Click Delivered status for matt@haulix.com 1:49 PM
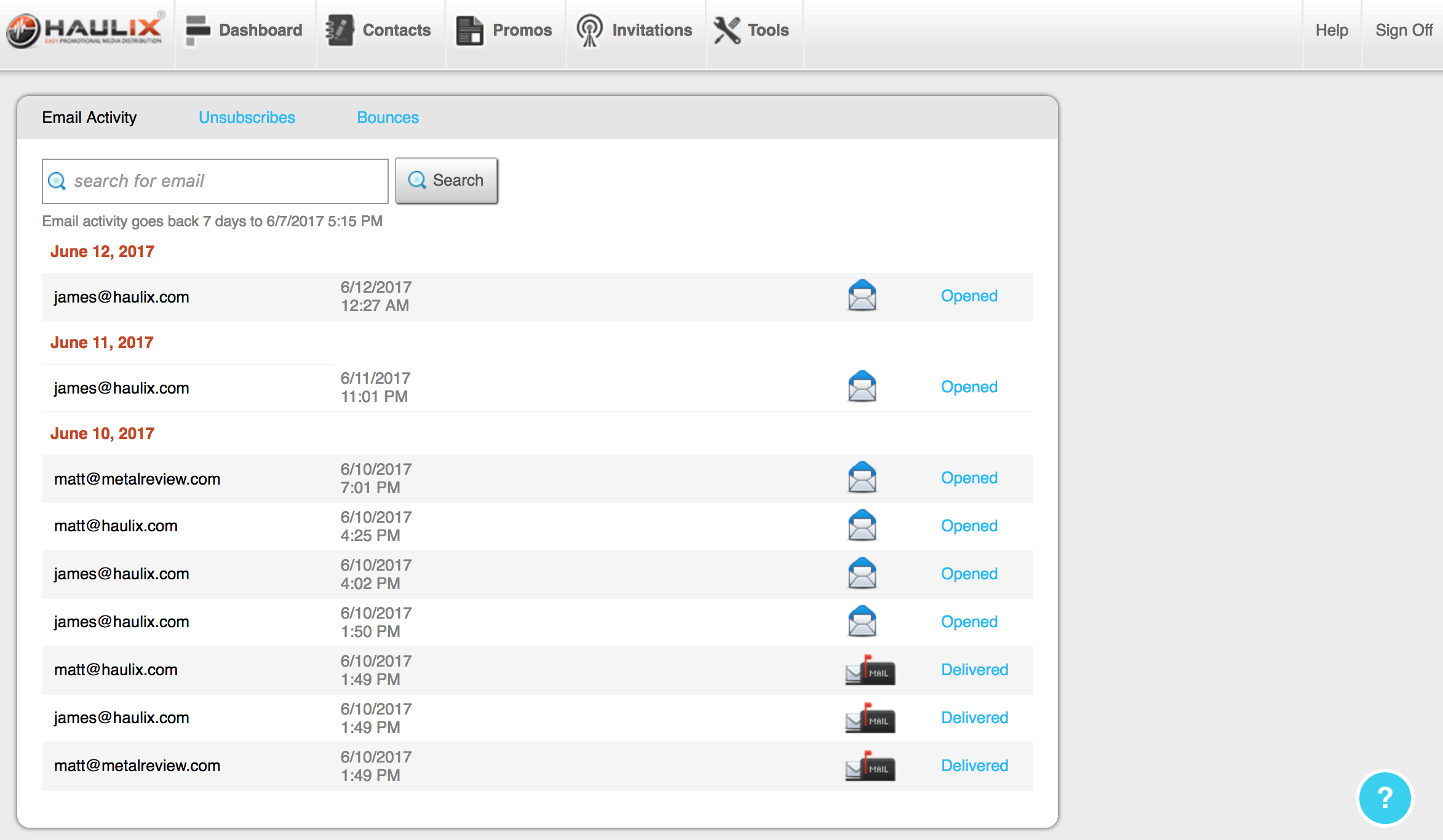The image size is (1443, 840). click(x=974, y=670)
